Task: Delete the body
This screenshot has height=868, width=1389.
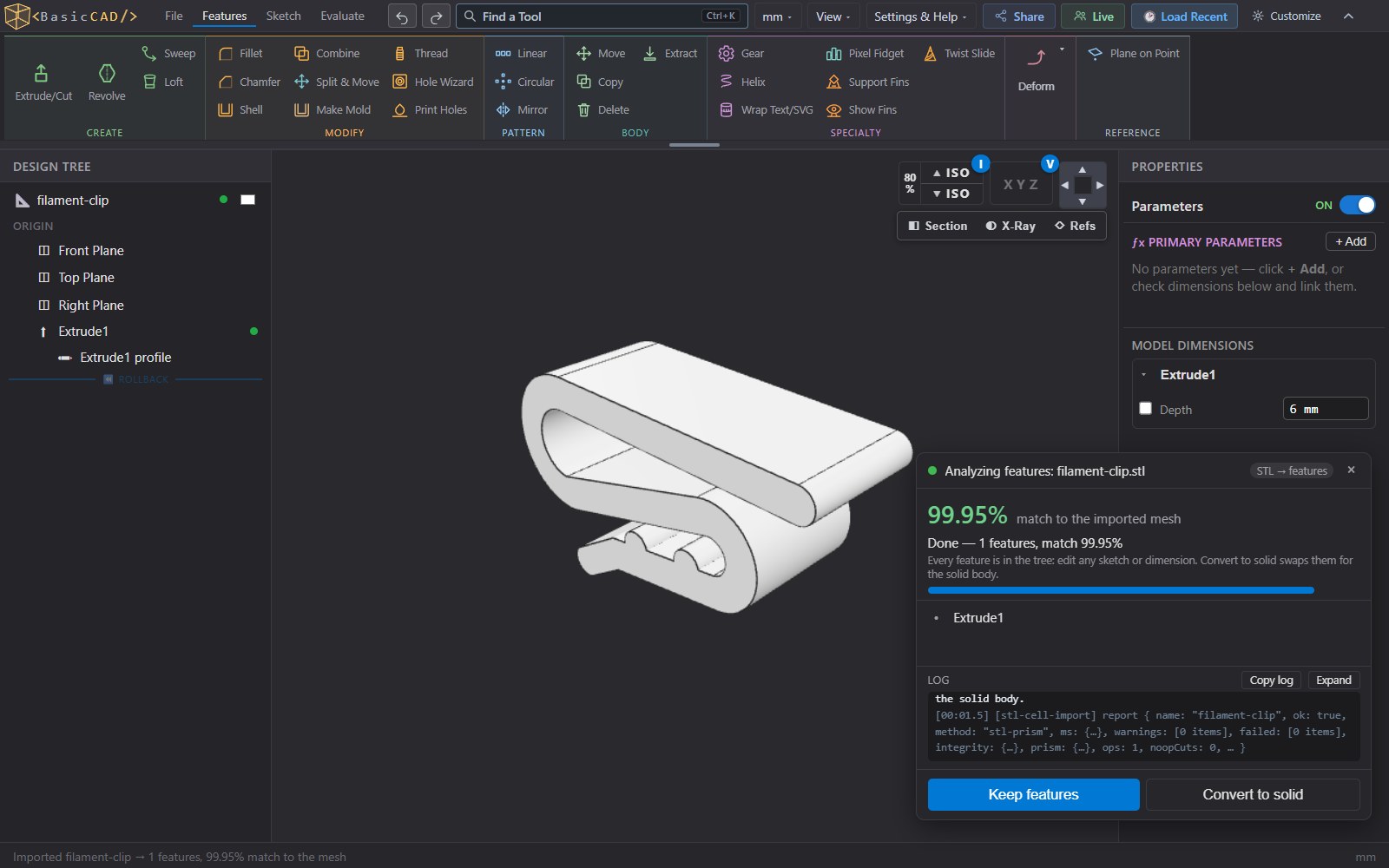Action: point(603,109)
